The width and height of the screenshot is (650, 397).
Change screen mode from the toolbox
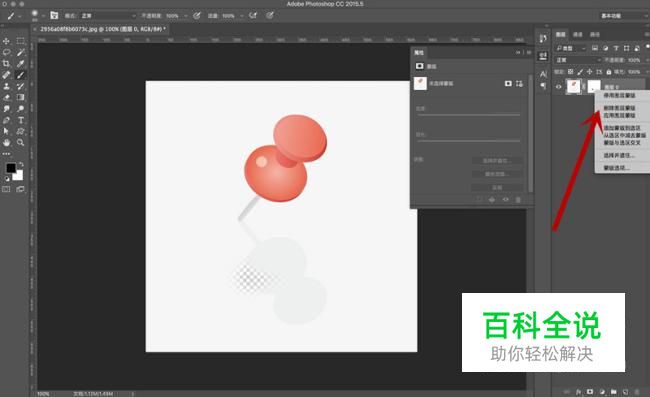pos(20,189)
